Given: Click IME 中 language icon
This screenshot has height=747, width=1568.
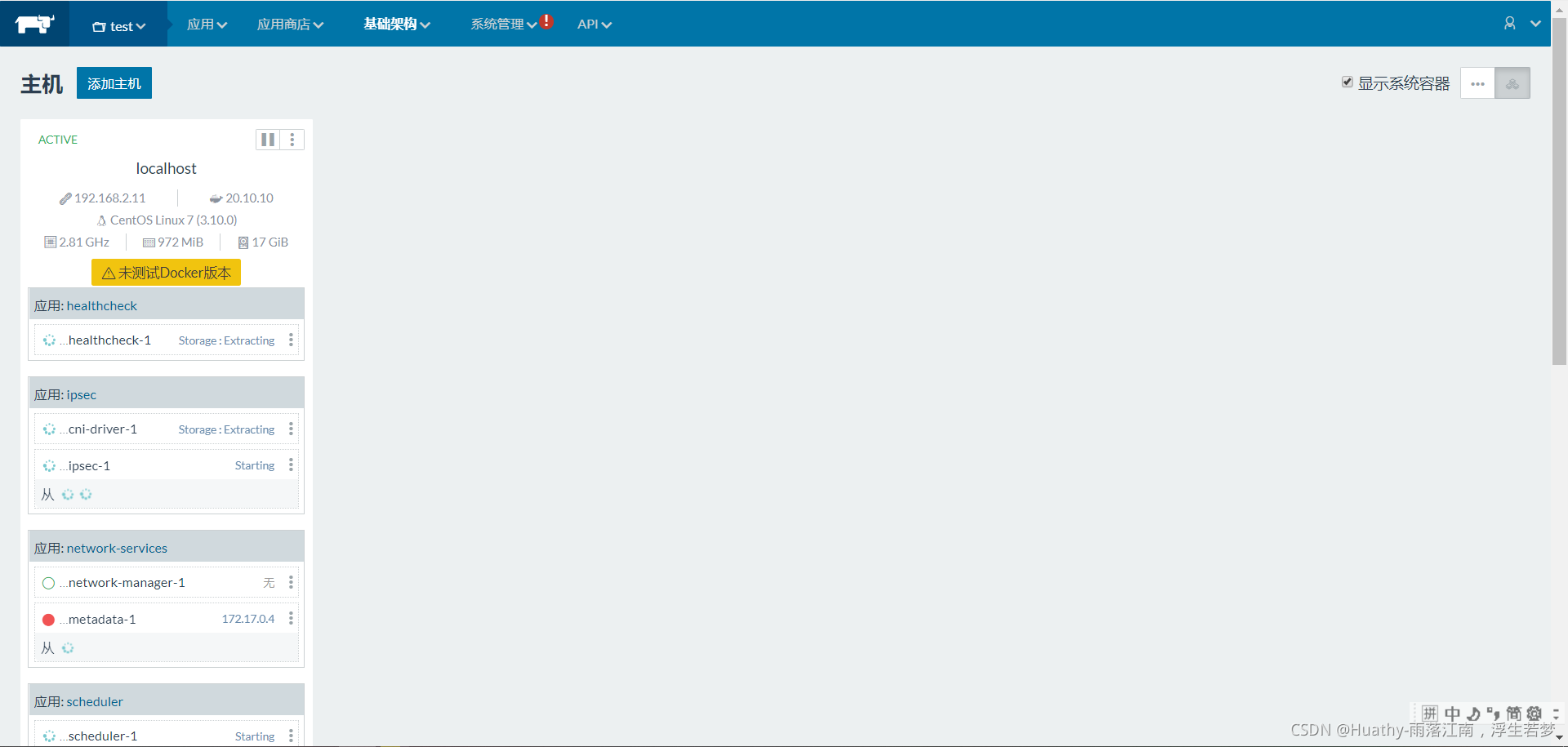Looking at the screenshot, I should 1453,714.
